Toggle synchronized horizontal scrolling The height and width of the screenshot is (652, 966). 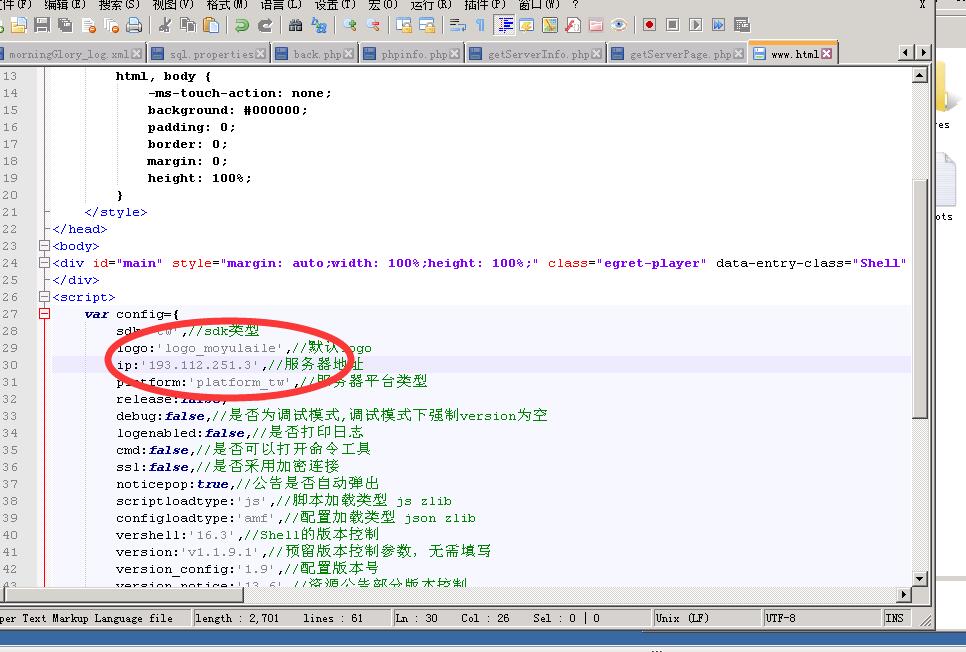point(427,25)
